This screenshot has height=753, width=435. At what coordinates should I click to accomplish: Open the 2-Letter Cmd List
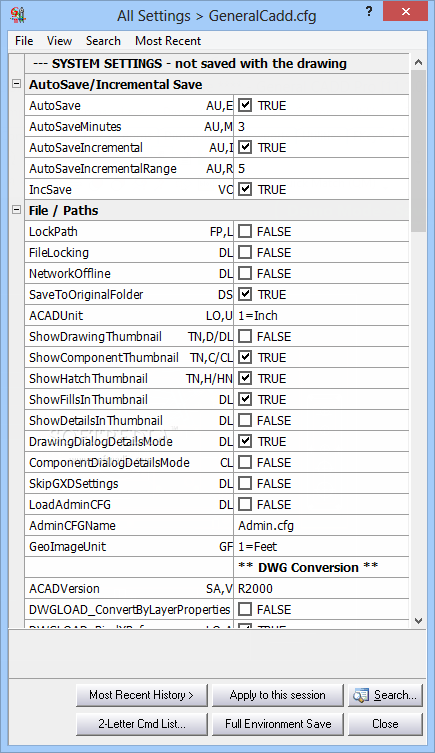pos(142,724)
